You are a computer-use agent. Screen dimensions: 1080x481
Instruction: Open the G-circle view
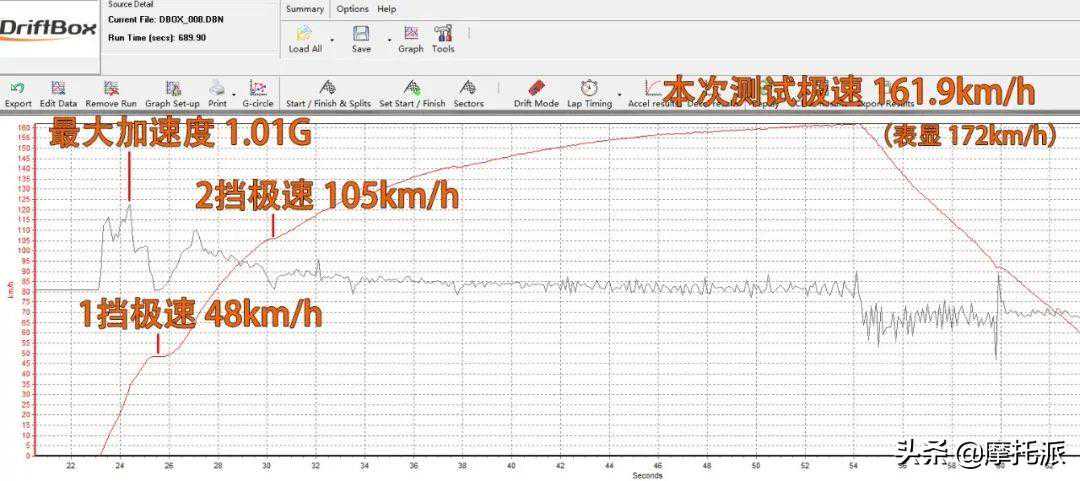click(x=257, y=89)
